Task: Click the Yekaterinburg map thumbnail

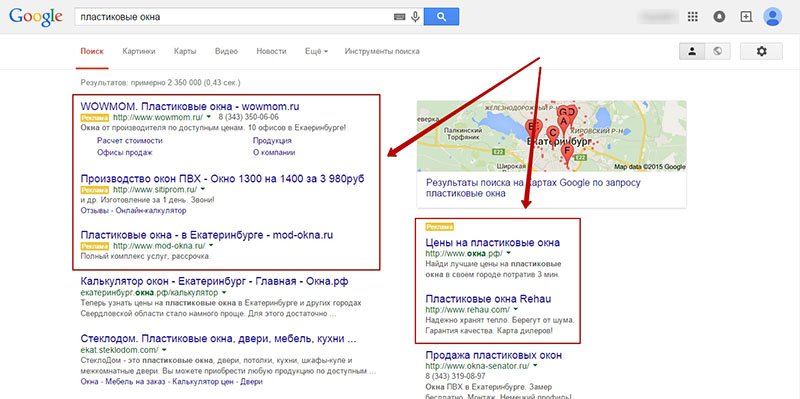Action: coord(552,136)
